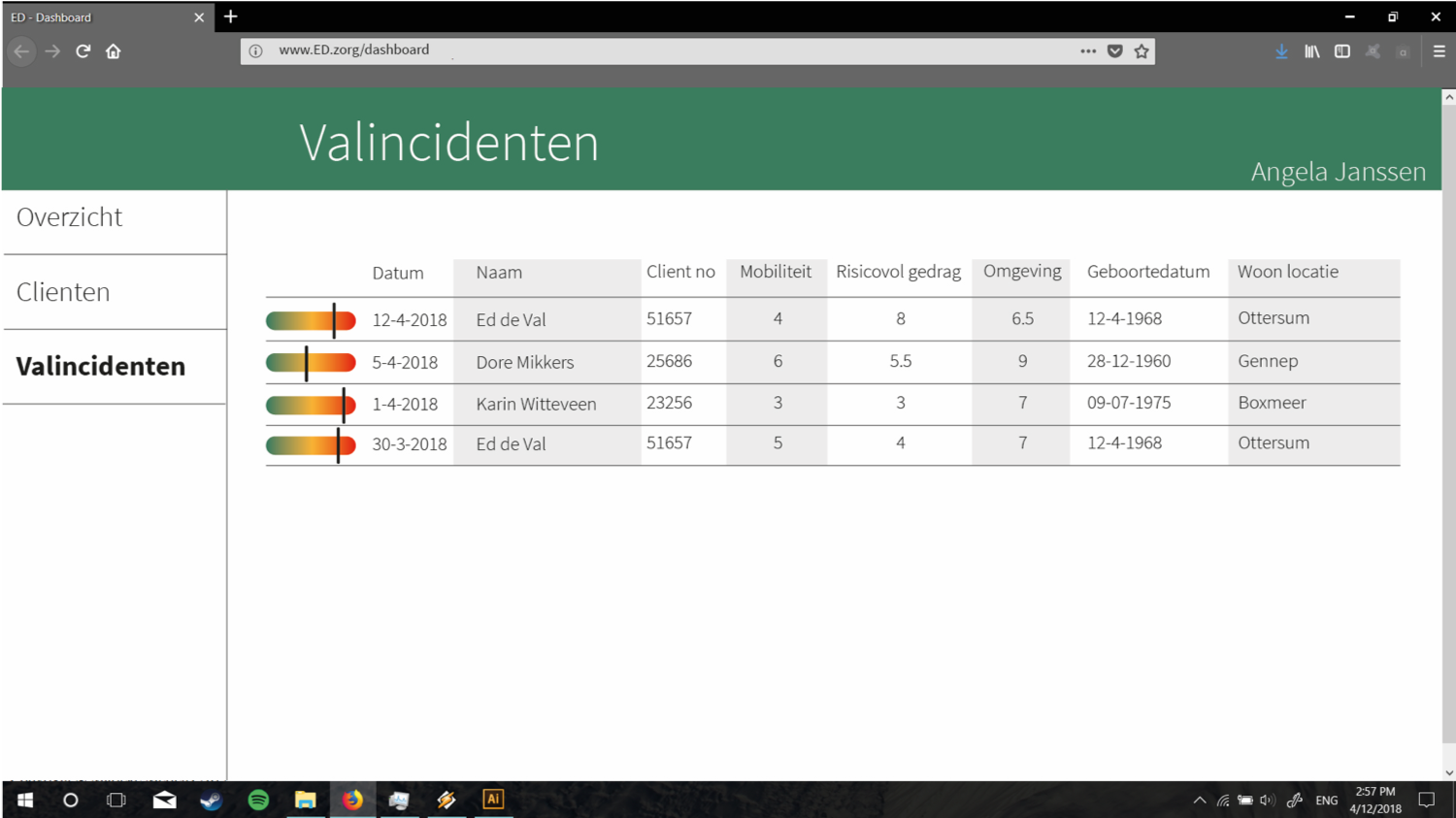1456x818 pixels.
Task: Open the Karin Witteveen name cell
Action: (x=536, y=404)
